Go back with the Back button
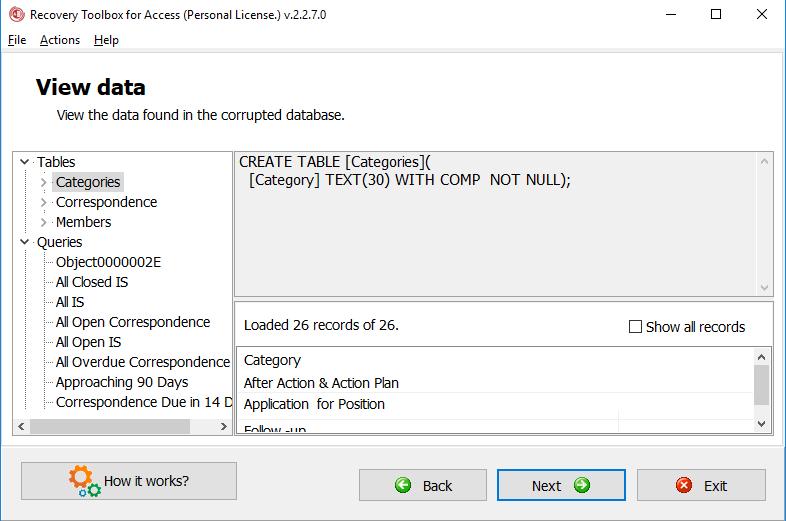The image size is (786, 521). click(x=423, y=485)
